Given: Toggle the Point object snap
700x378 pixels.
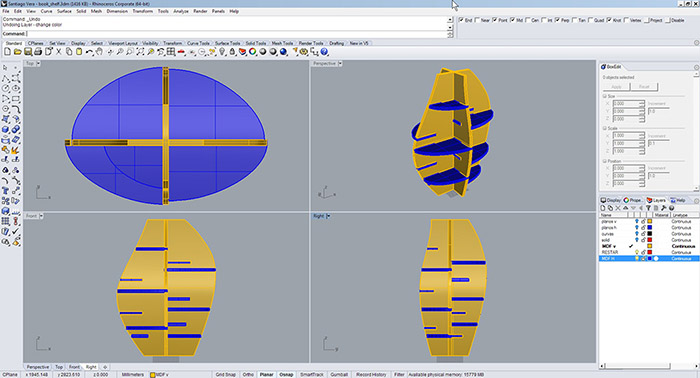Looking at the screenshot, I should point(495,20).
